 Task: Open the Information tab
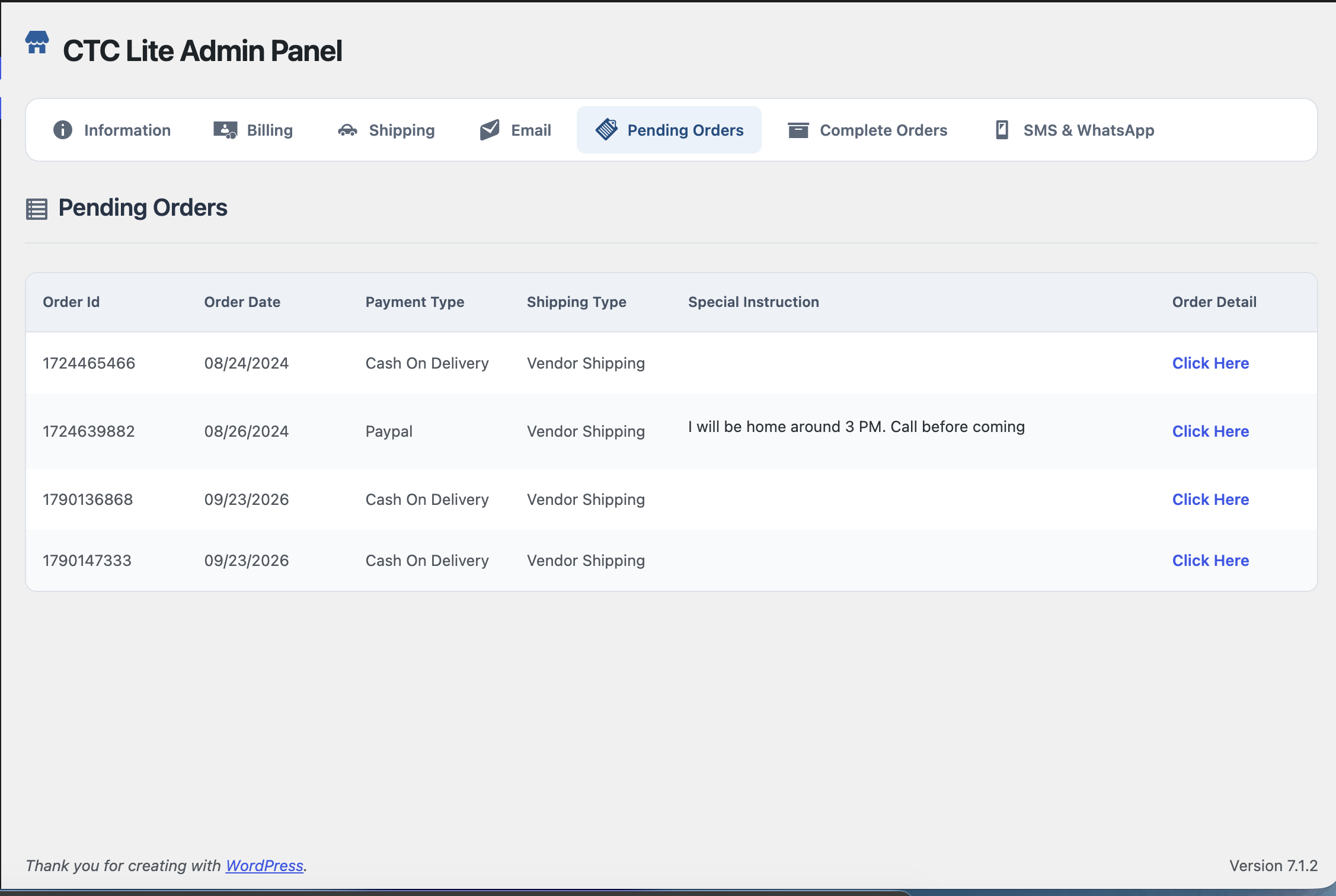coord(113,130)
